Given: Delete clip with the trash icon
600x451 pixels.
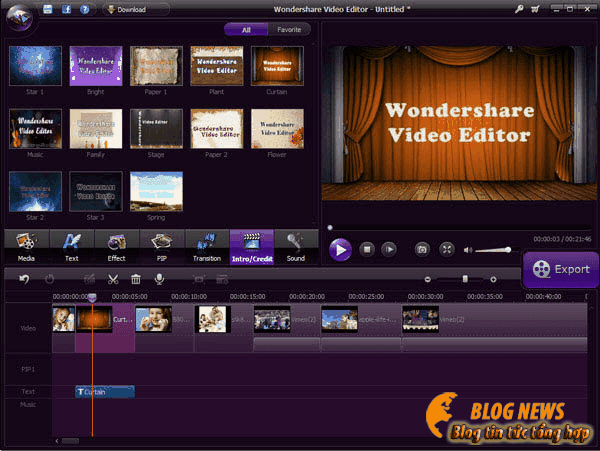Looking at the screenshot, I should point(136,279).
